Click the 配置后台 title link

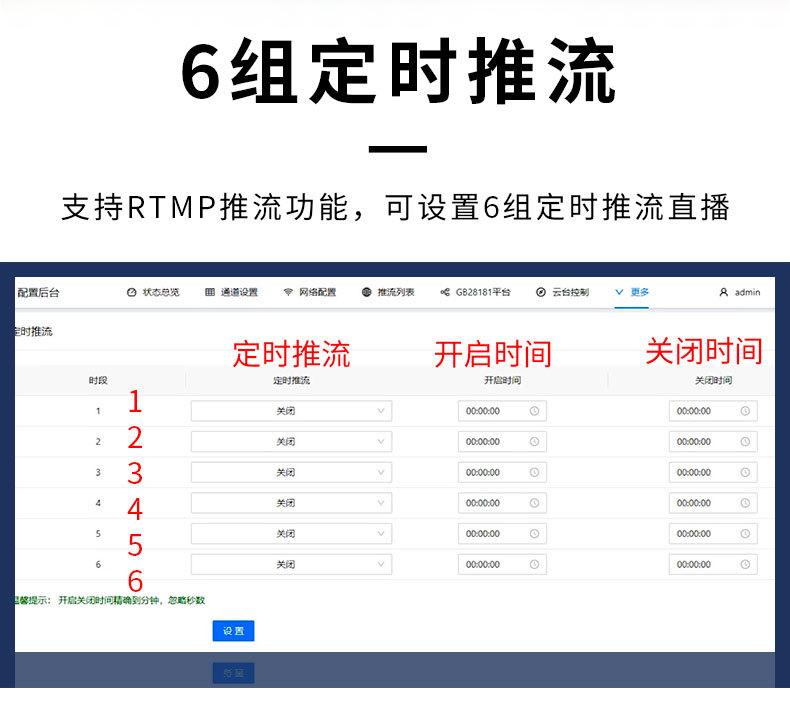[x=39, y=292]
